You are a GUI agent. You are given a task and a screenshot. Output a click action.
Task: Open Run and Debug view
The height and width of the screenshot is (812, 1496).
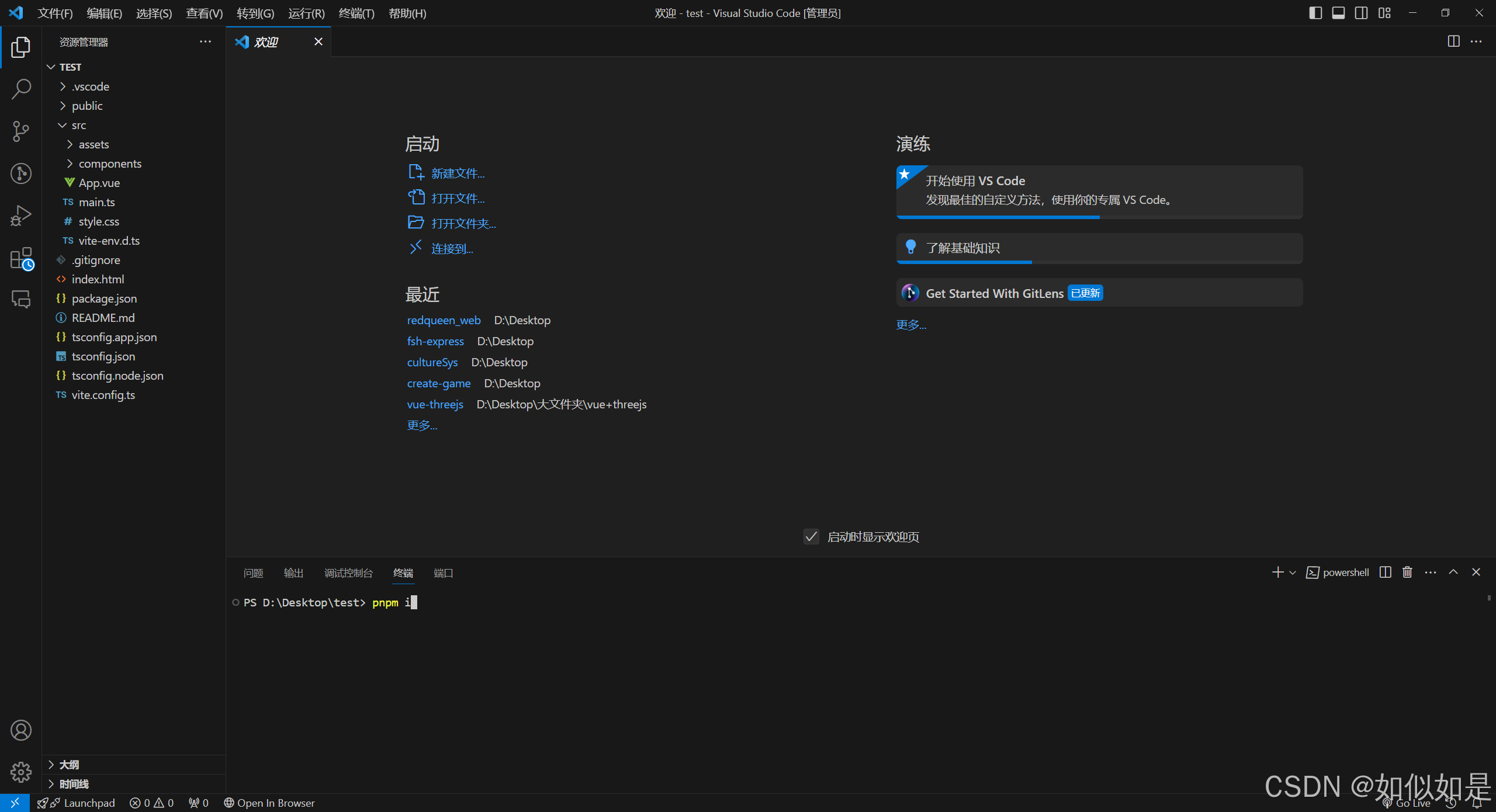tap(21, 216)
